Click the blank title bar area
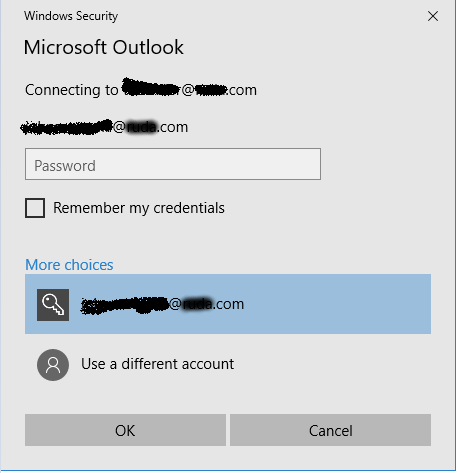The width and height of the screenshot is (458, 473). (267, 16)
